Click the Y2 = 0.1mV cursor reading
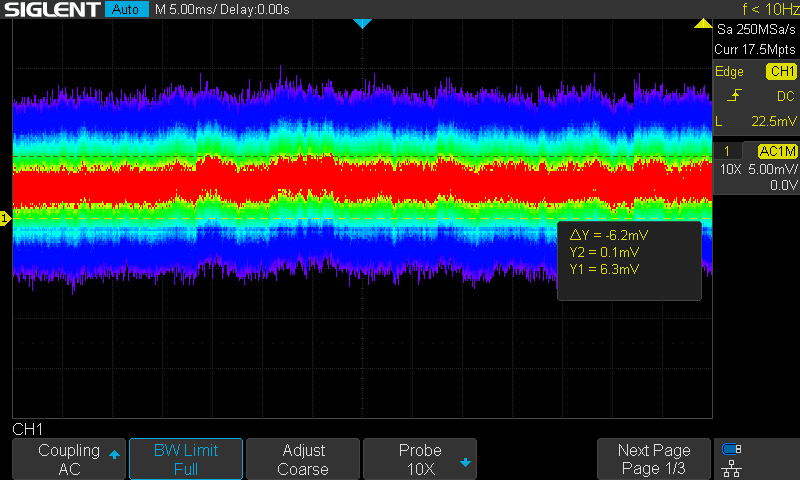Screen dimensions: 800x480 604,252
